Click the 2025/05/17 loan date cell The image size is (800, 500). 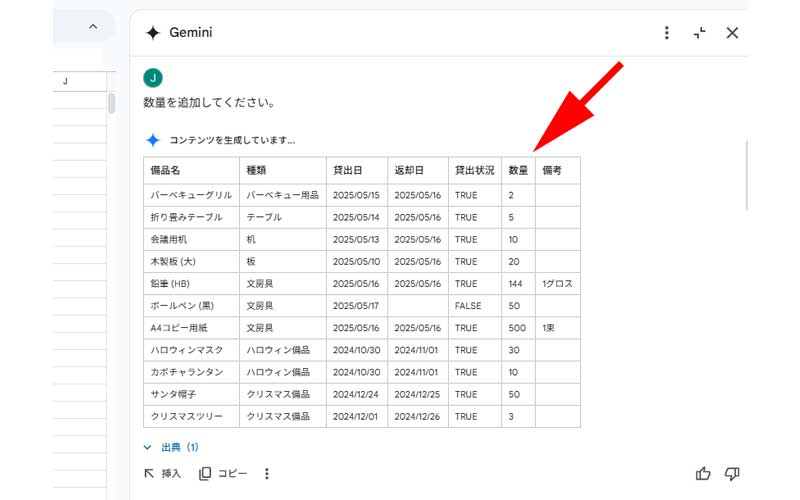pos(357,306)
